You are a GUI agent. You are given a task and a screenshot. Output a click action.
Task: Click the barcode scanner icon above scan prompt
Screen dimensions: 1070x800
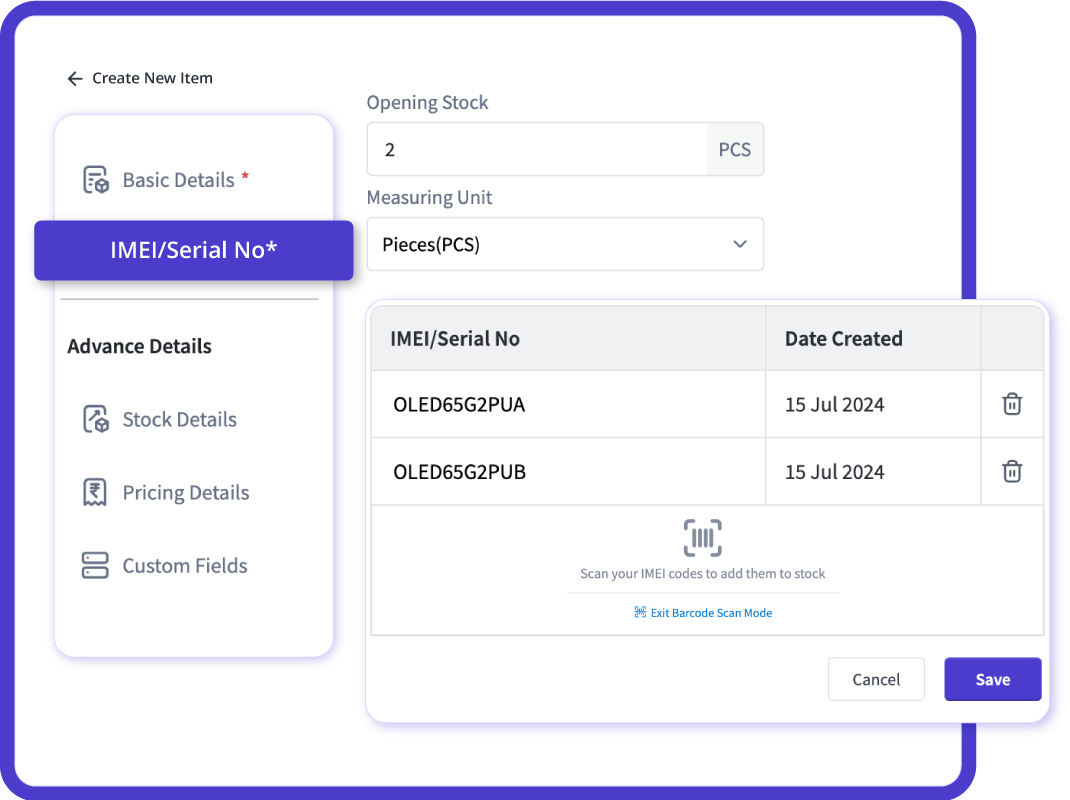coord(702,537)
